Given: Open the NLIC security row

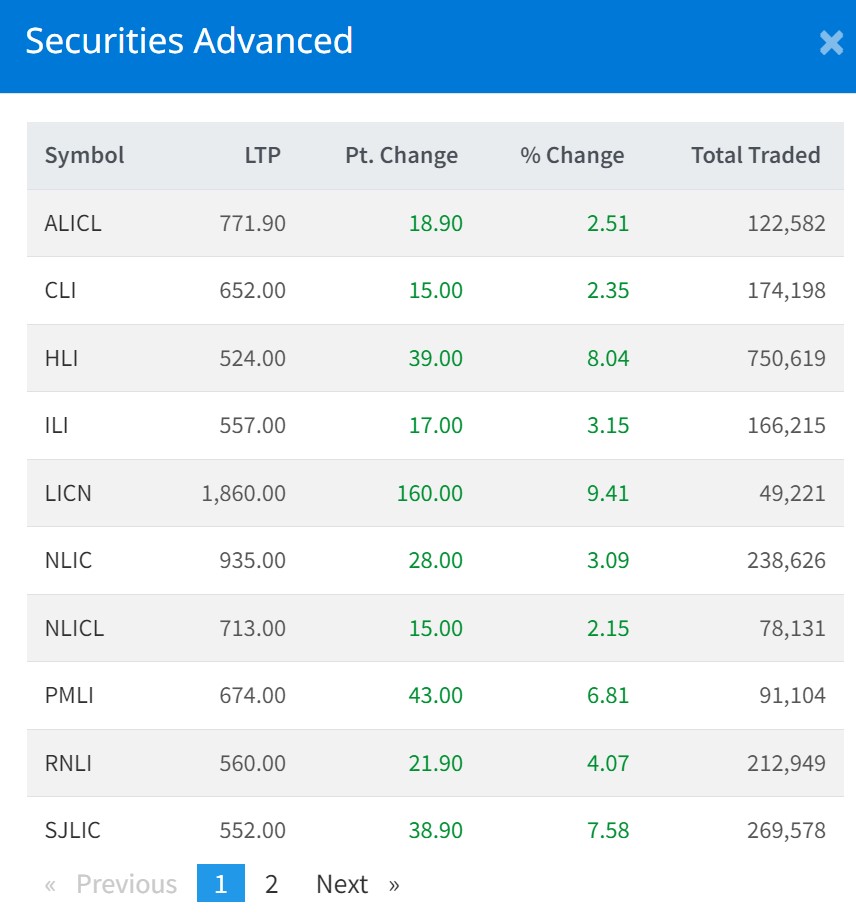Looking at the screenshot, I should pos(68,561).
